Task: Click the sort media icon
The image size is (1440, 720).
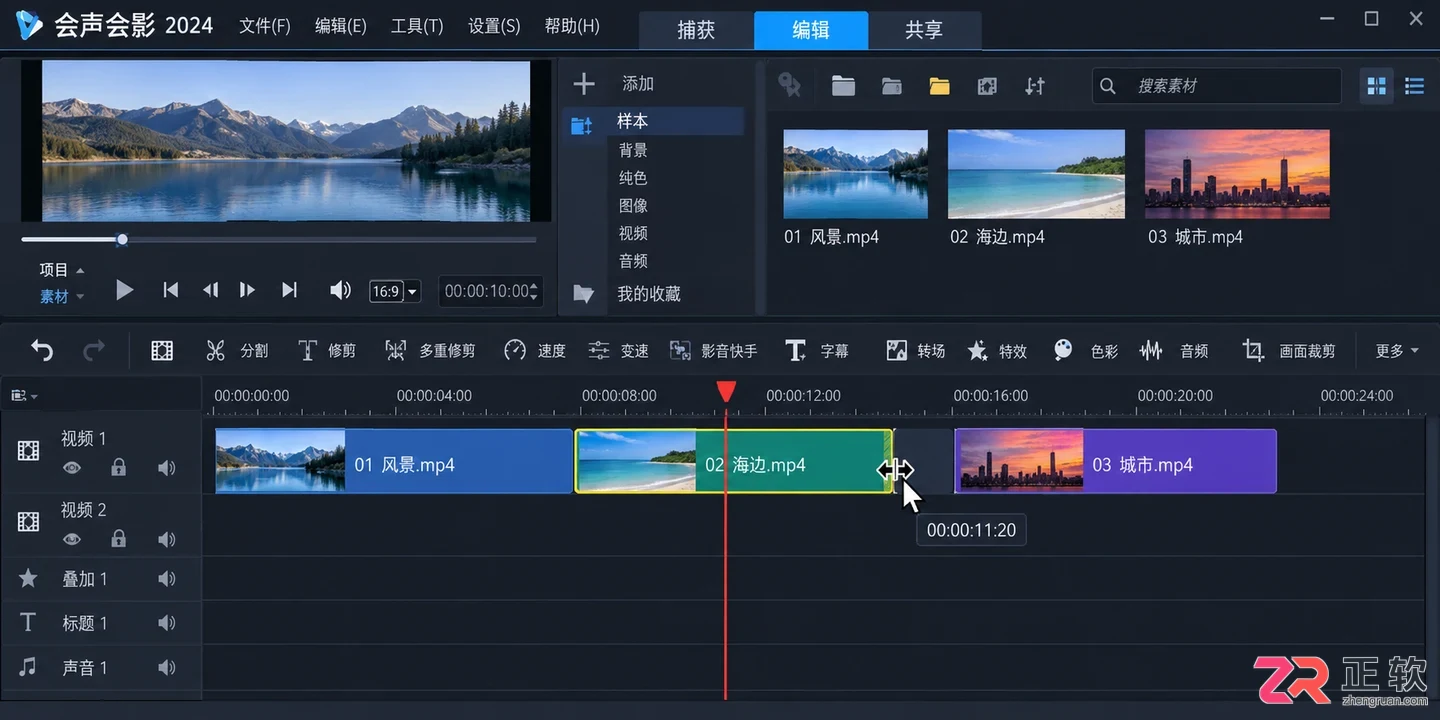Action: click(x=1035, y=86)
